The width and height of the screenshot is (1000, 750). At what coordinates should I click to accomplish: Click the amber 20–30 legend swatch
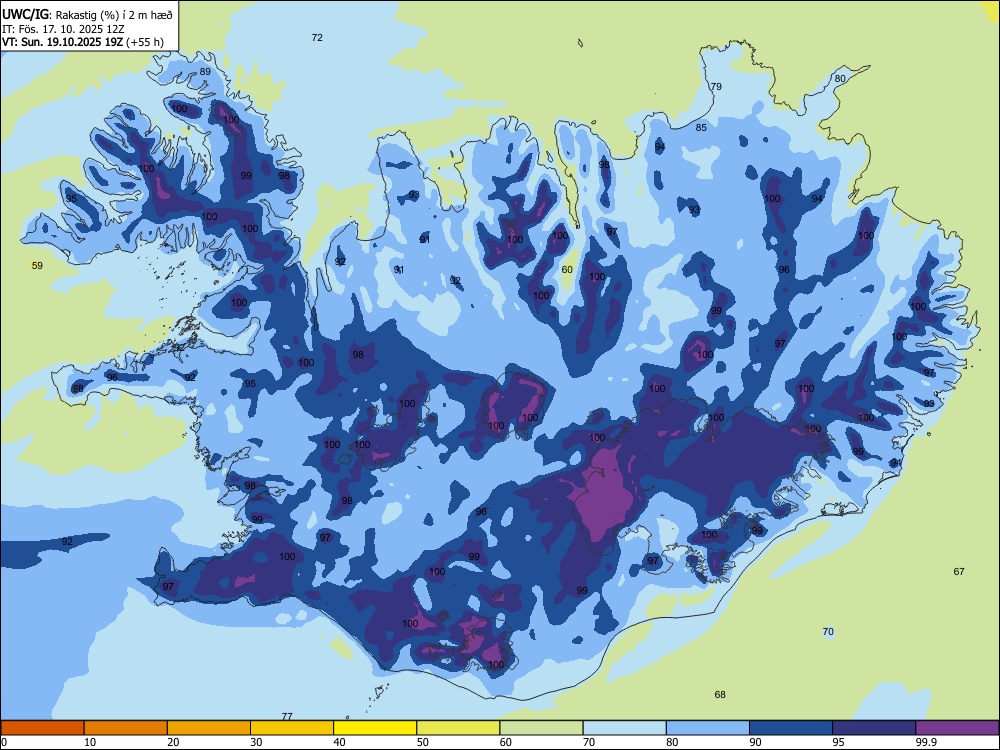coord(209,728)
